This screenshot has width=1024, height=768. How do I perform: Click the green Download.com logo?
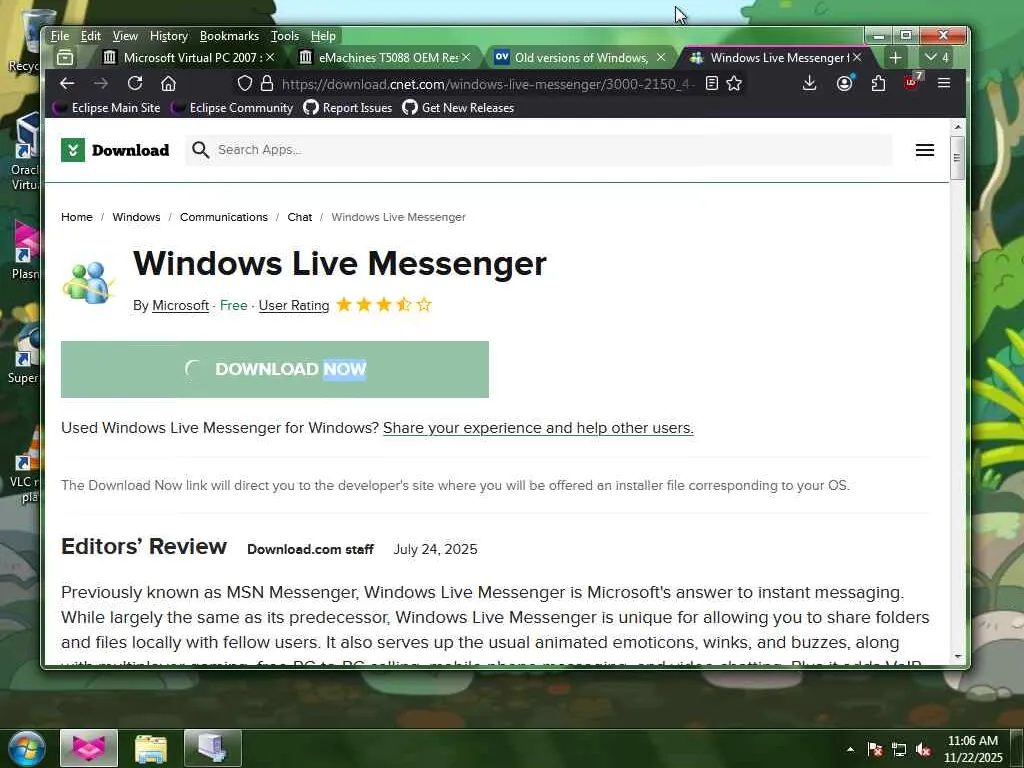(115, 150)
